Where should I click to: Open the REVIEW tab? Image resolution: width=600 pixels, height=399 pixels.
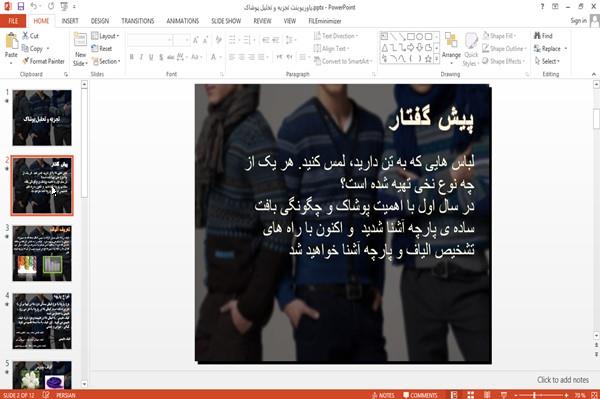(262, 21)
